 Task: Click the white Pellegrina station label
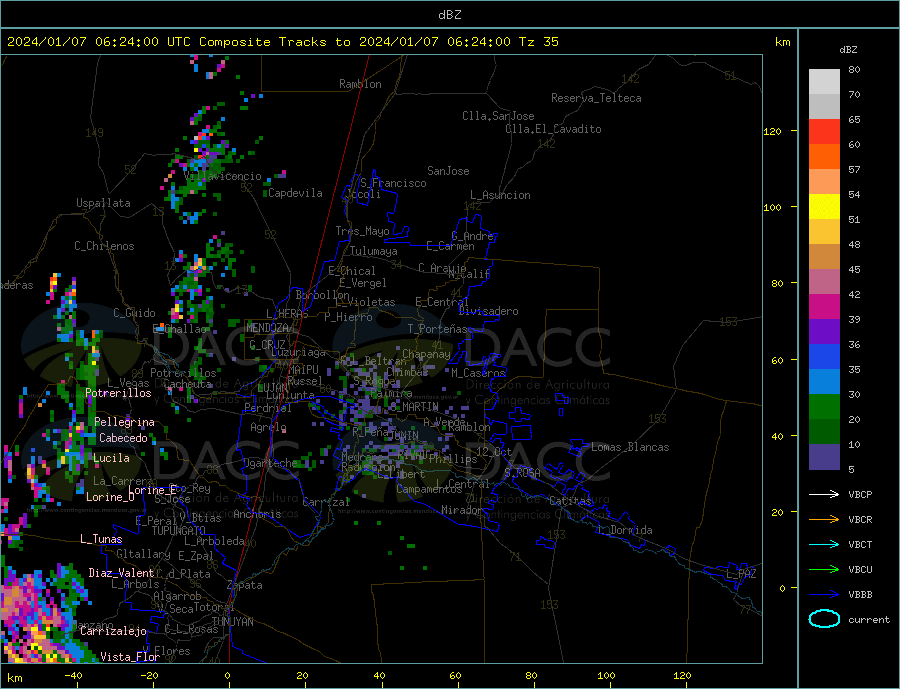coord(125,422)
